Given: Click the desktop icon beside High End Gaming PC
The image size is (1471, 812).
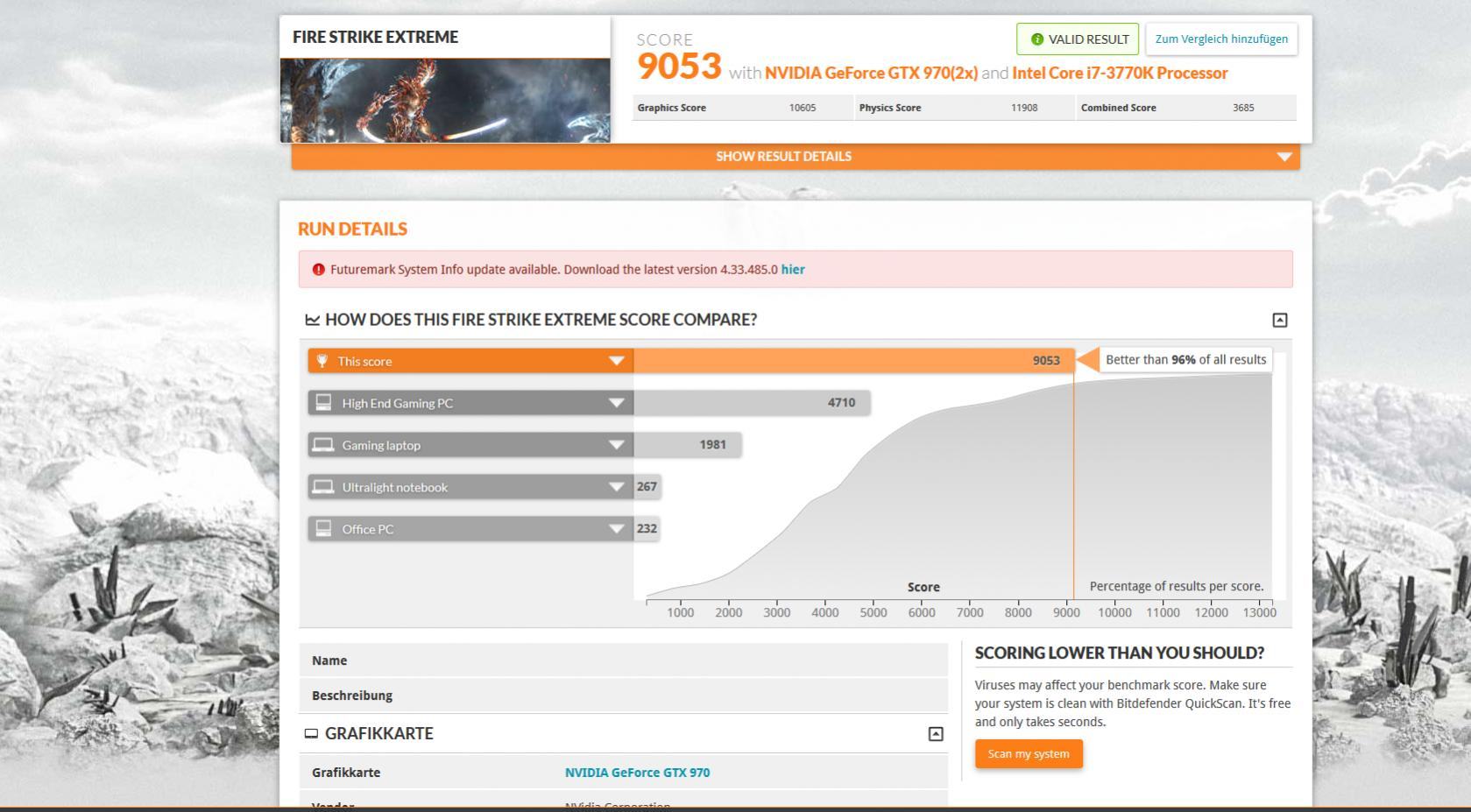Looking at the screenshot, I should [323, 402].
